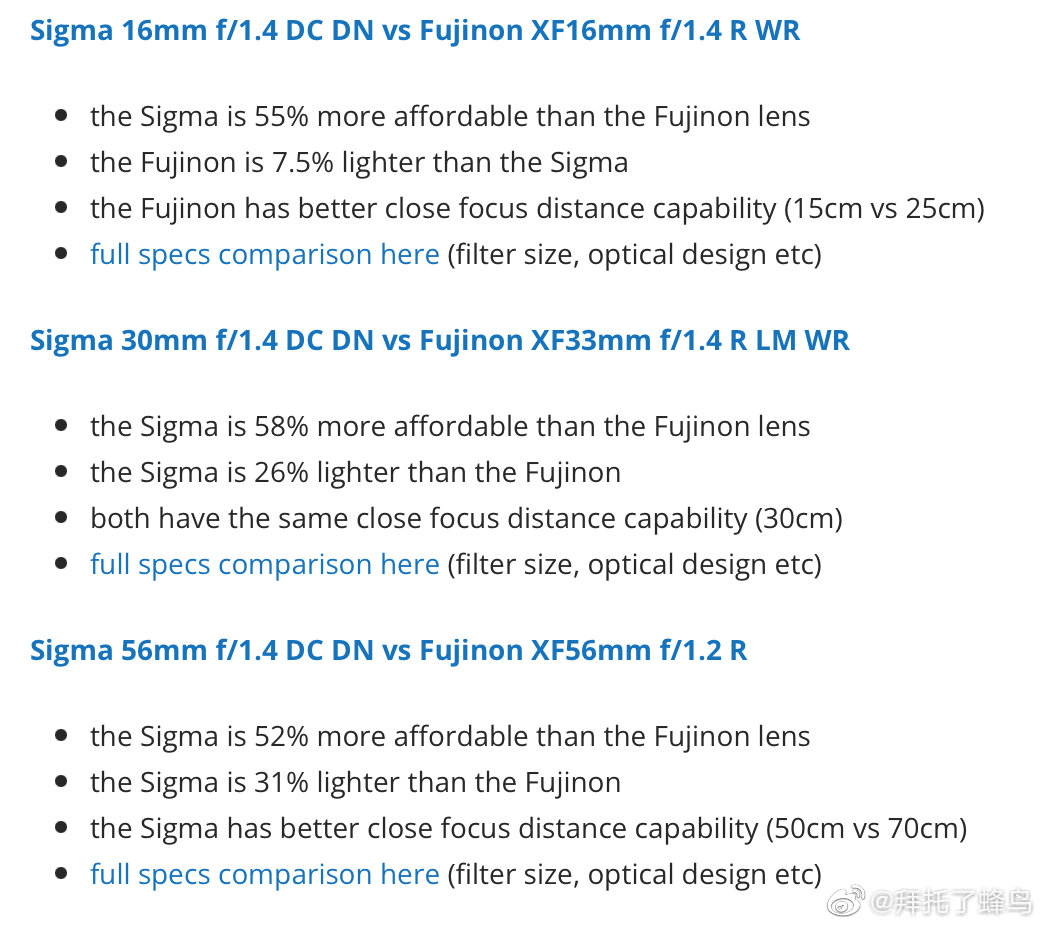
Task: Click the Weibo logo icon in the watermark
Action: [846, 901]
